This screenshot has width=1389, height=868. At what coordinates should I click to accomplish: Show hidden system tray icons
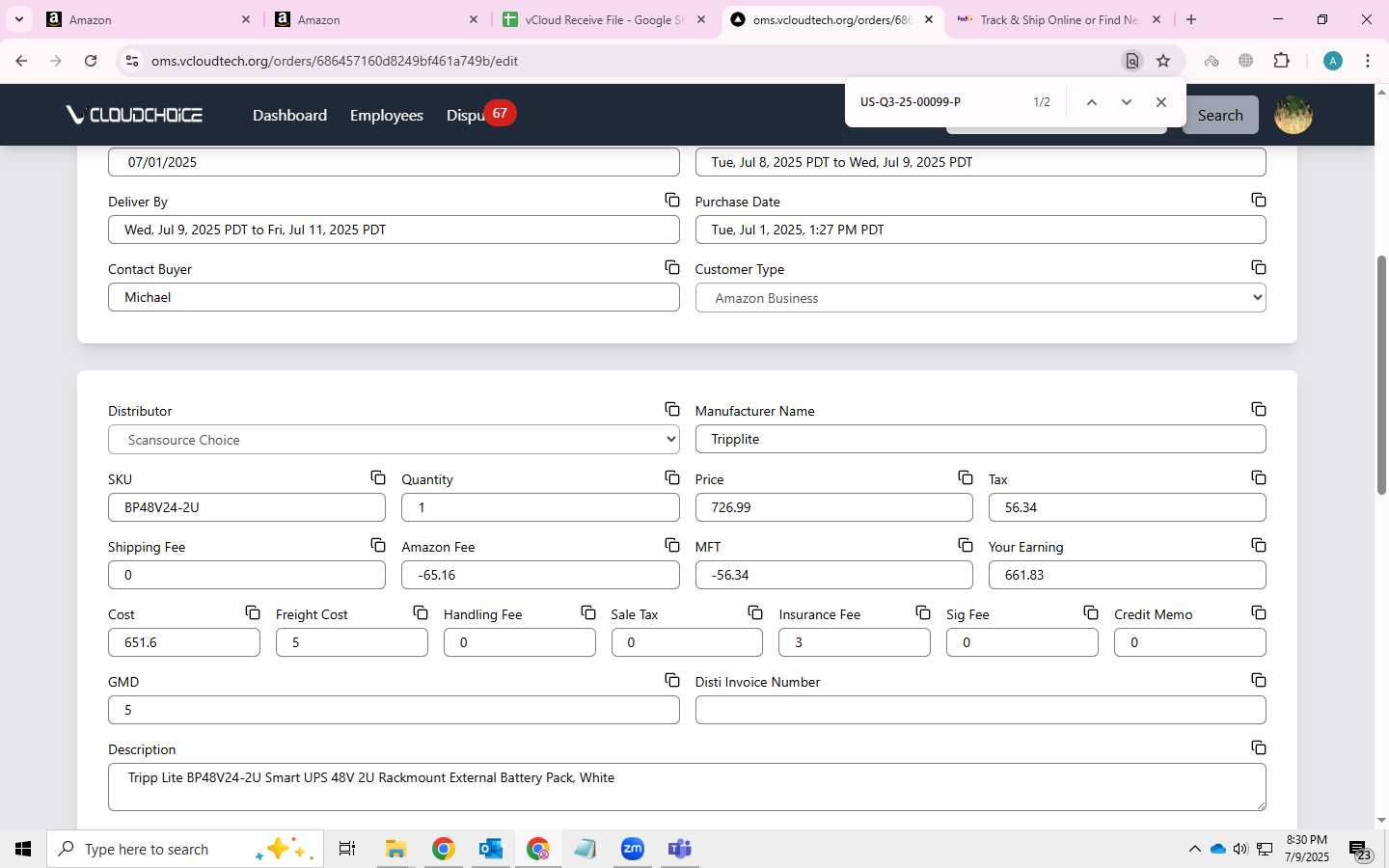1194,849
